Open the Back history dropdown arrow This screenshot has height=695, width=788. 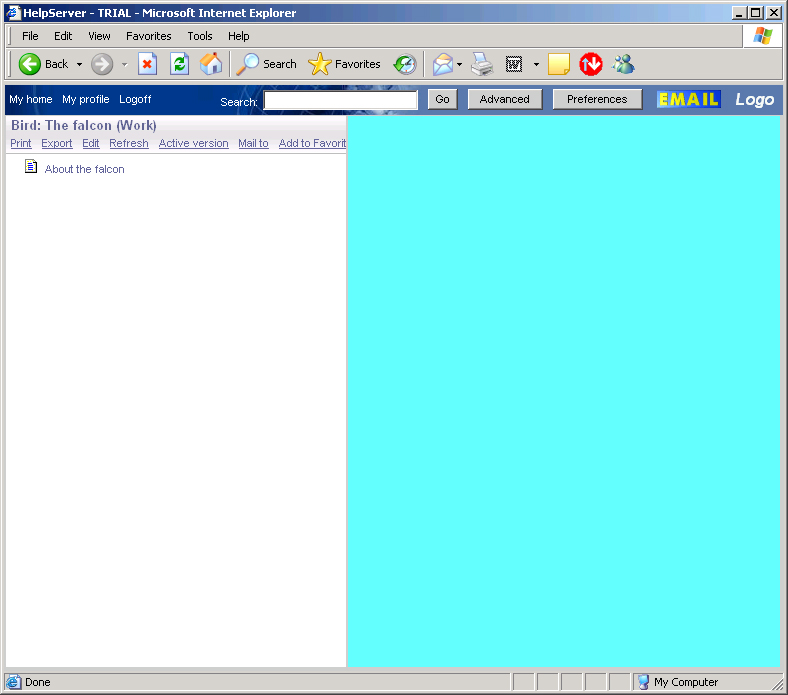click(x=79, y=64)
